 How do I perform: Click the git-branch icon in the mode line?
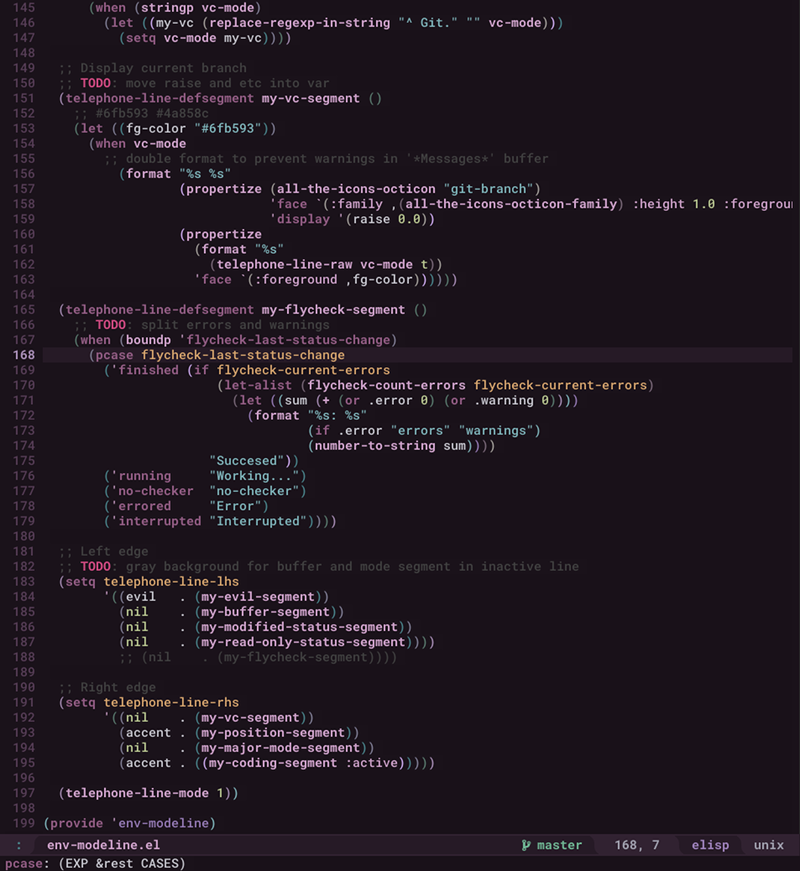(x=526, y=845)
